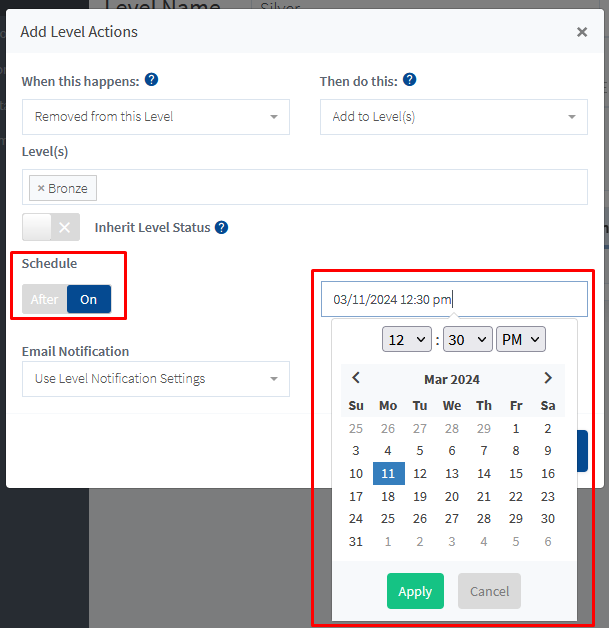The width and height of the screenshot is (609, 628).
Task: Open help icon for Inherit Level Status
Action: 221,227
